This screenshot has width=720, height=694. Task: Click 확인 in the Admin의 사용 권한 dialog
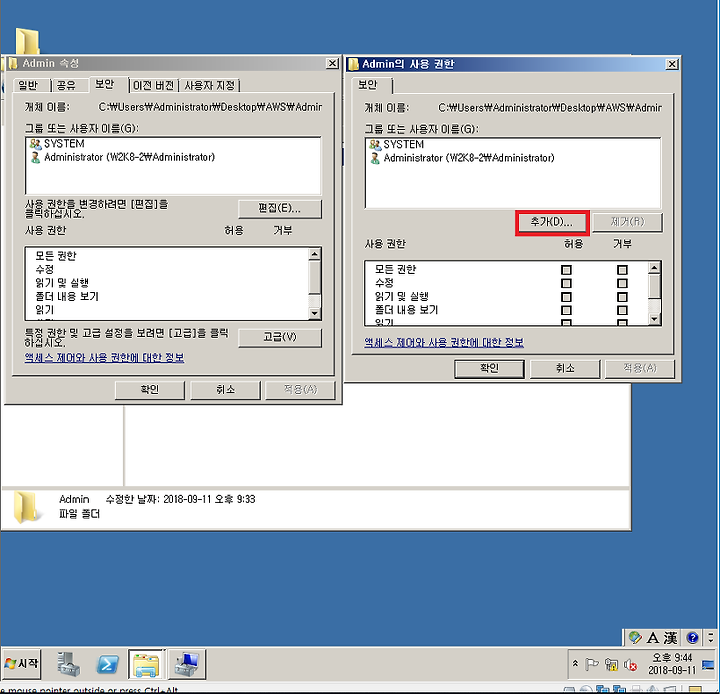(x=489, y=368)
